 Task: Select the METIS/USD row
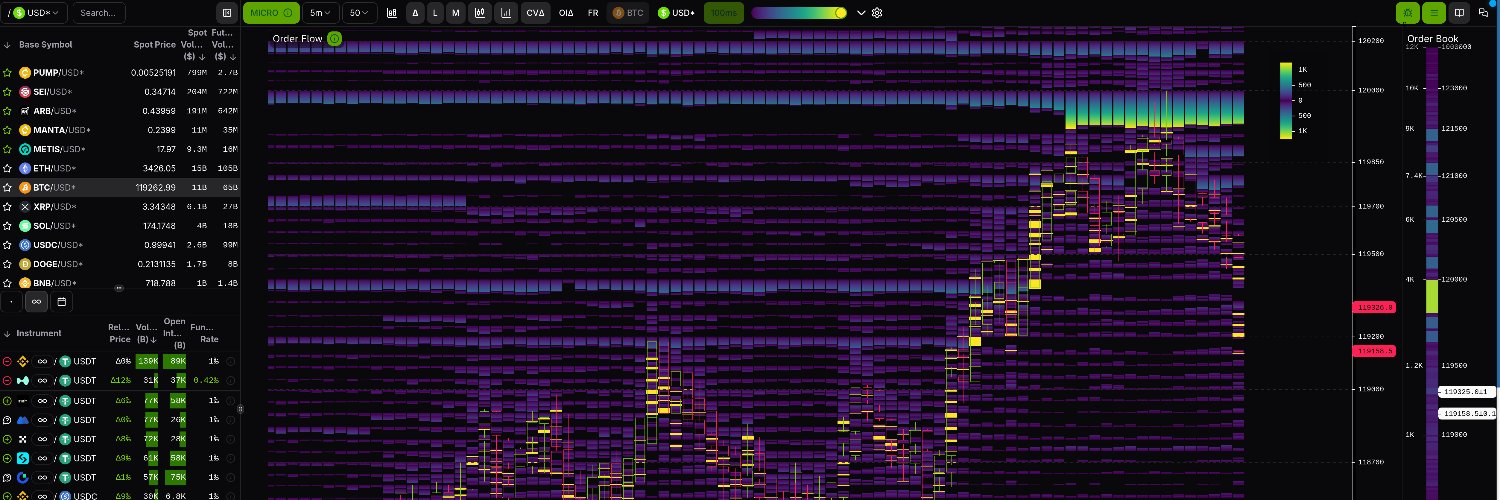[x=120, y=149]
